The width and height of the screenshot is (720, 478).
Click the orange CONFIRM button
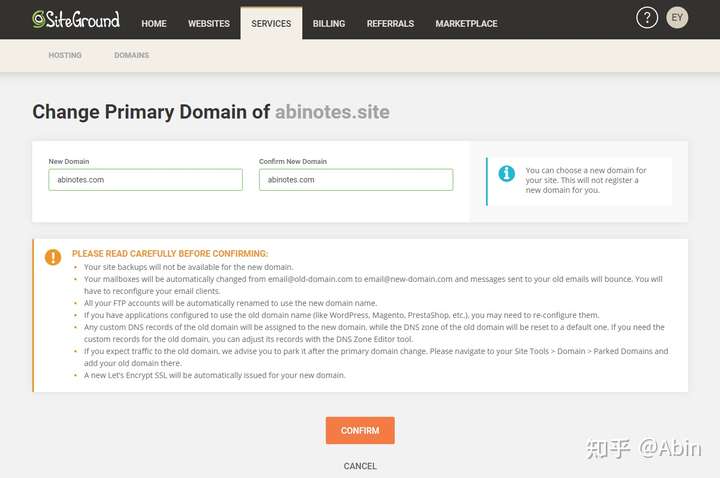coord(360,430)
